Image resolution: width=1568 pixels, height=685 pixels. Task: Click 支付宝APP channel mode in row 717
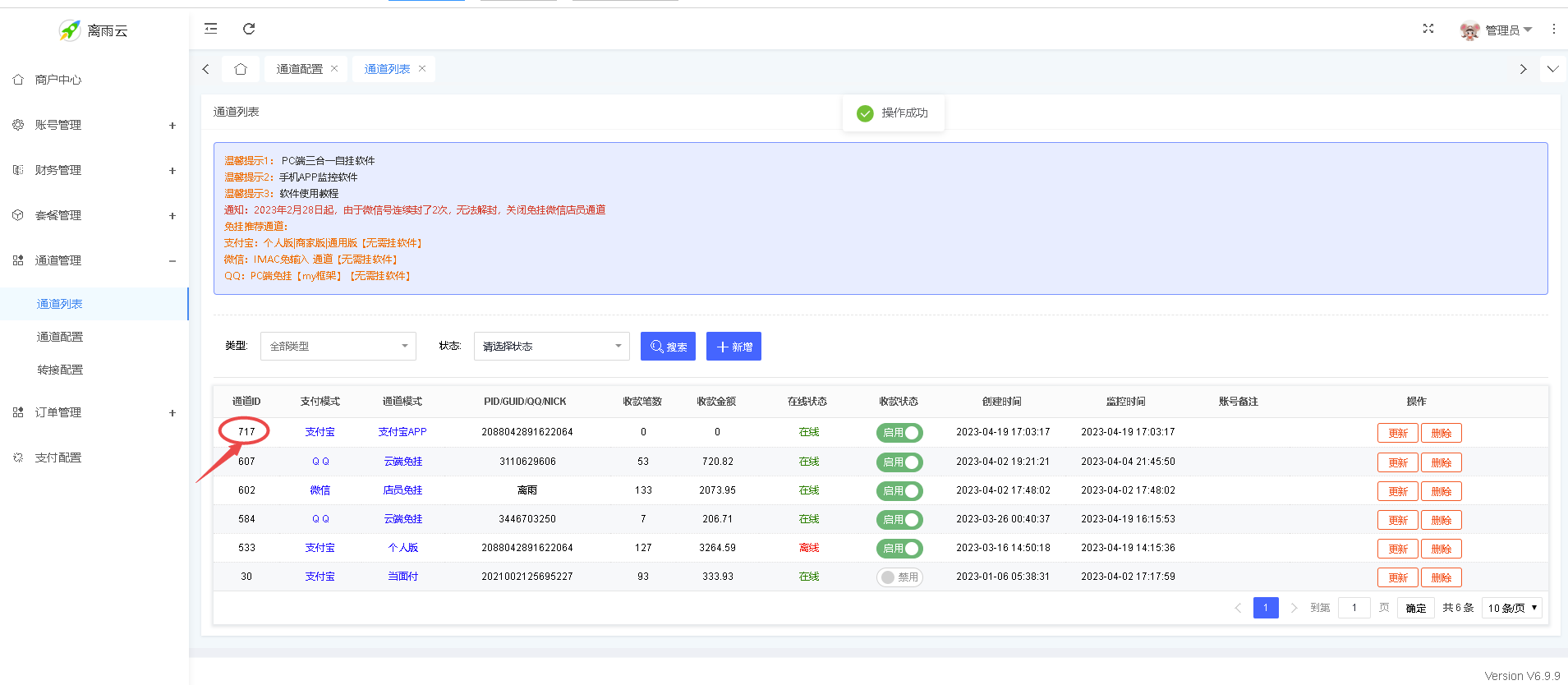point(402,432)
